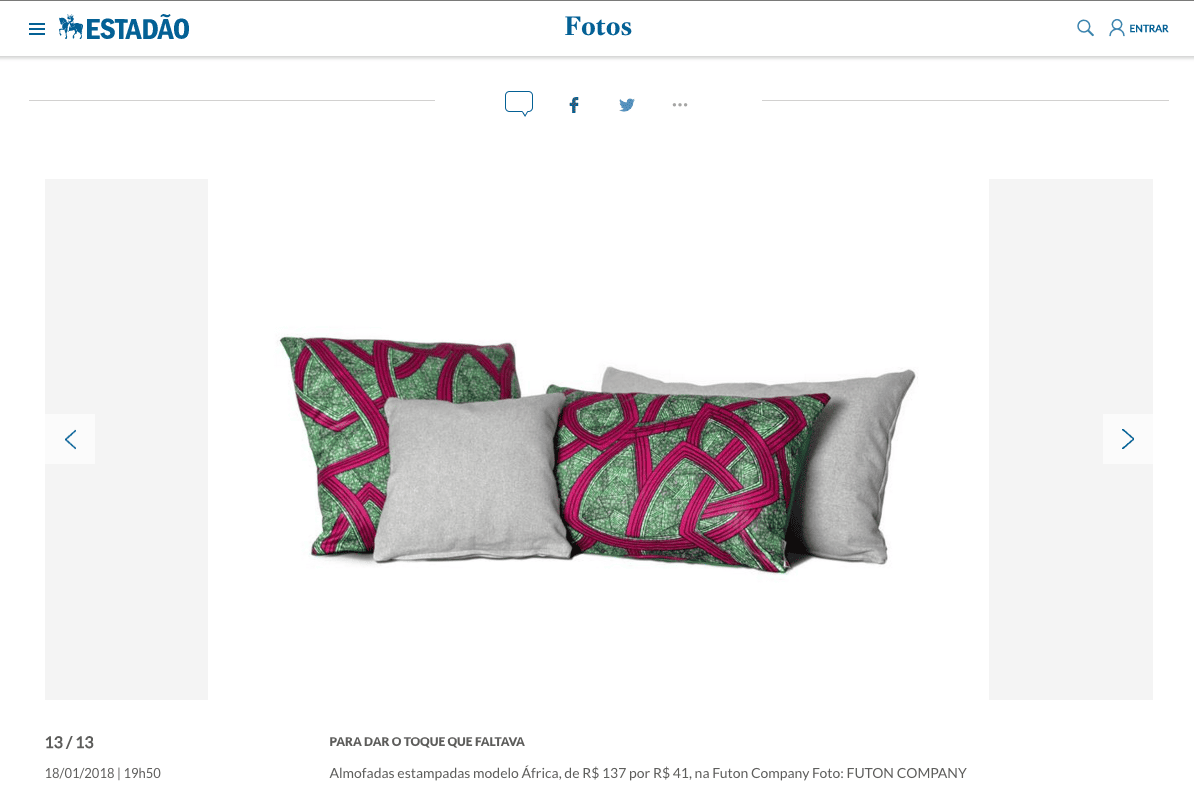Image resolution: width=1194 pixels, height=809 pixels.
Task: Expand more sharing options (three dots)
Action: coord(680,105)
